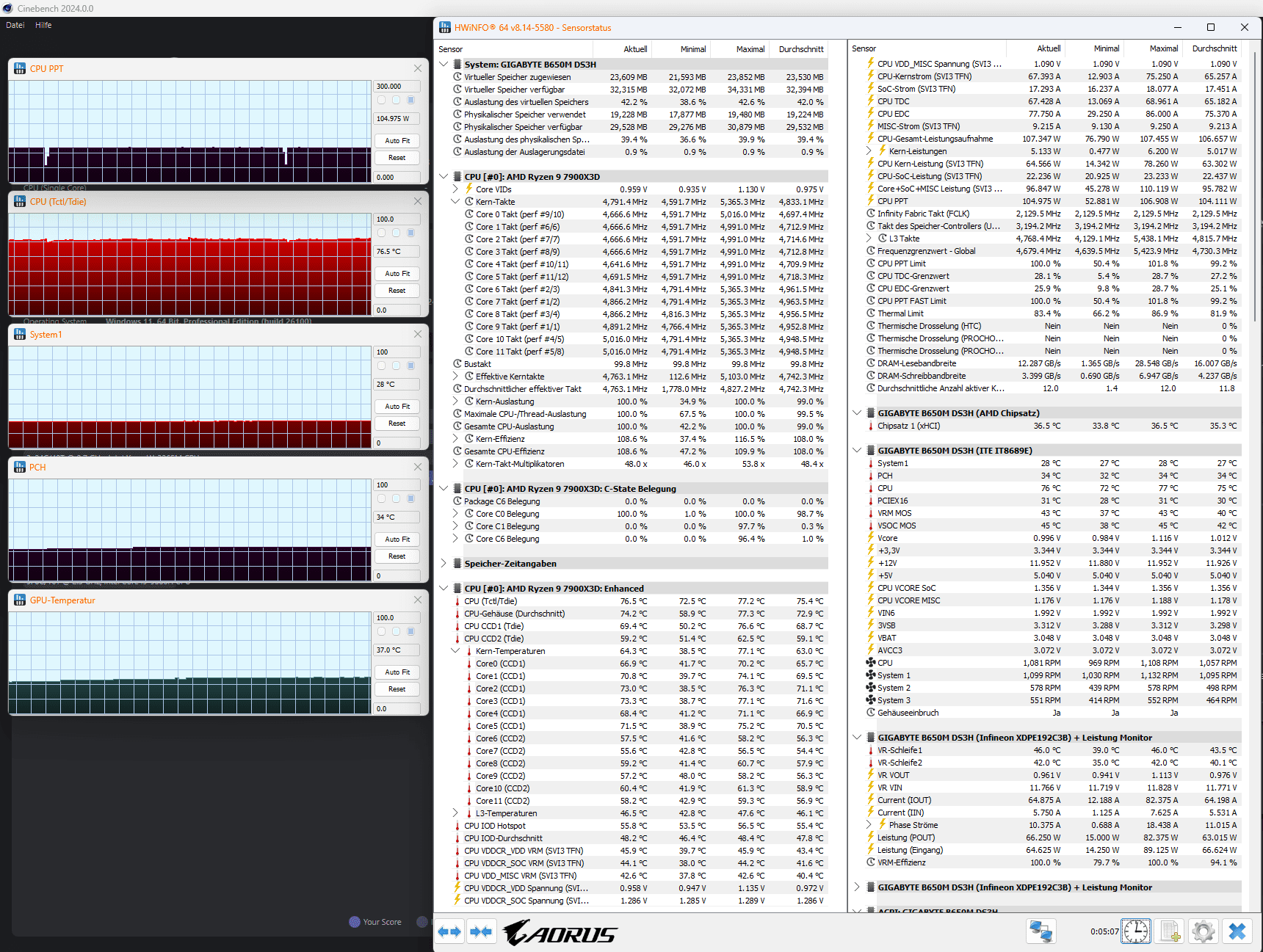
Task: Click the first white swatch in CPU (Tctl/Tdie) graph
Action: tap(381, 233)
